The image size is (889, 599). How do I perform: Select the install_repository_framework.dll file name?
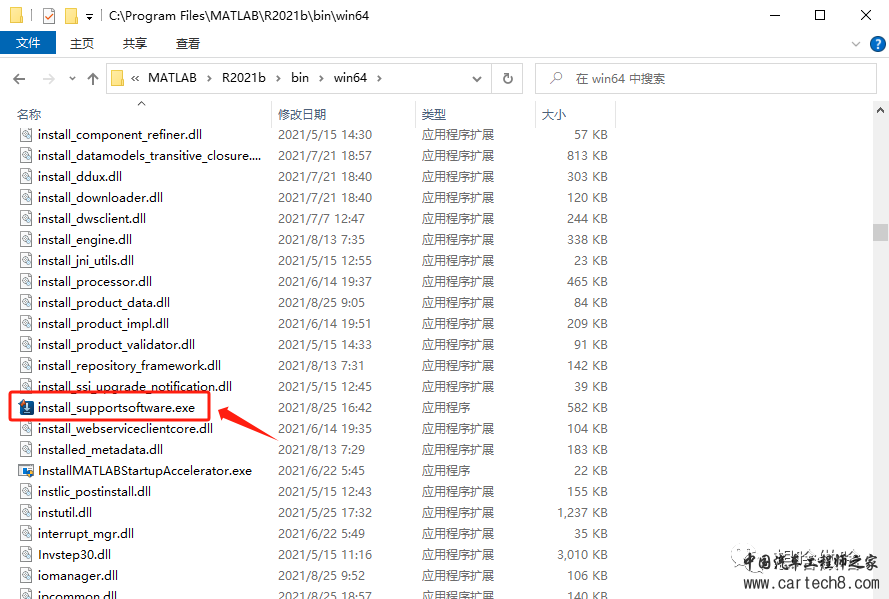(129, 366)
